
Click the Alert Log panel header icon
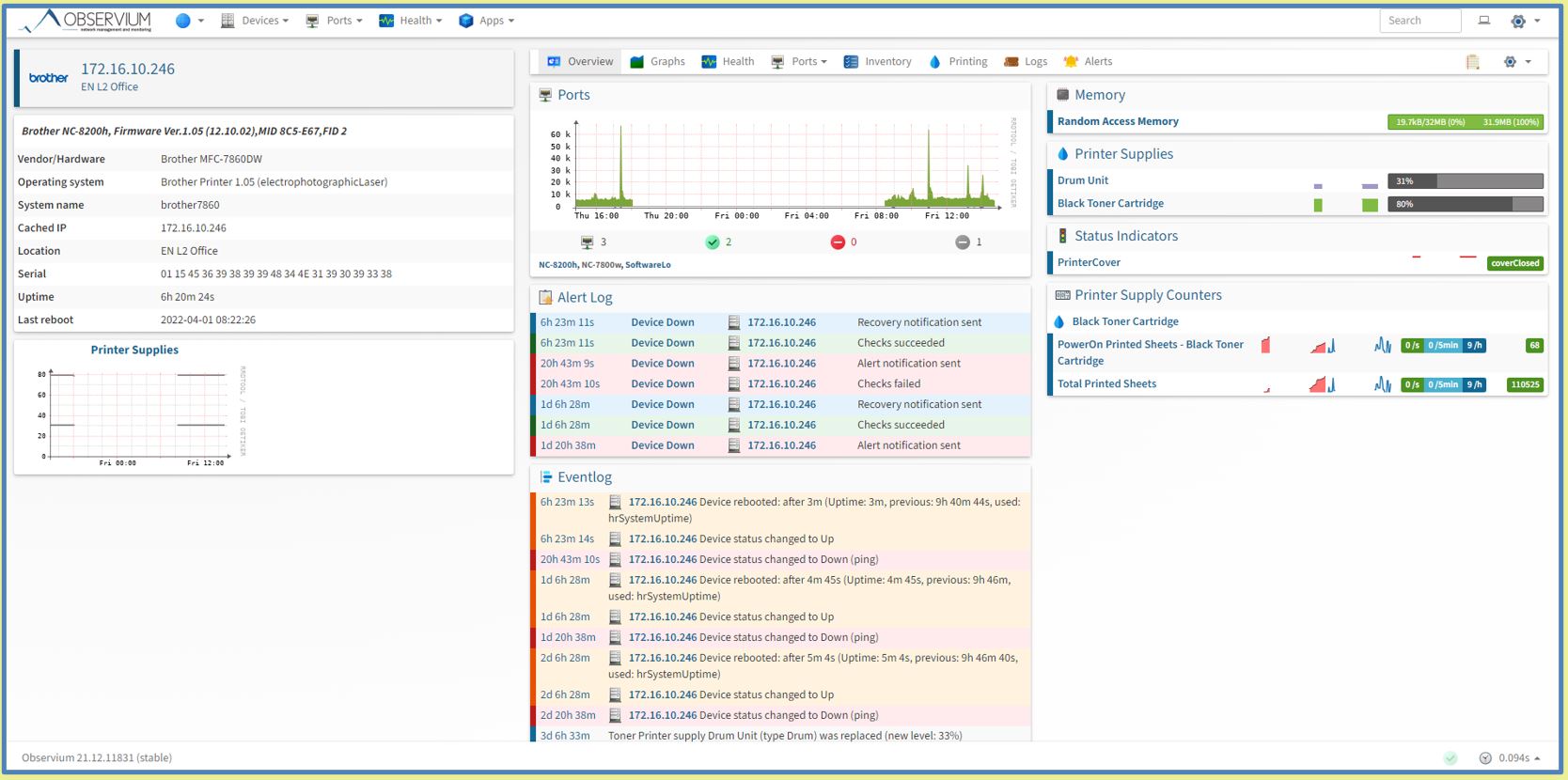(x=545, y=298)
